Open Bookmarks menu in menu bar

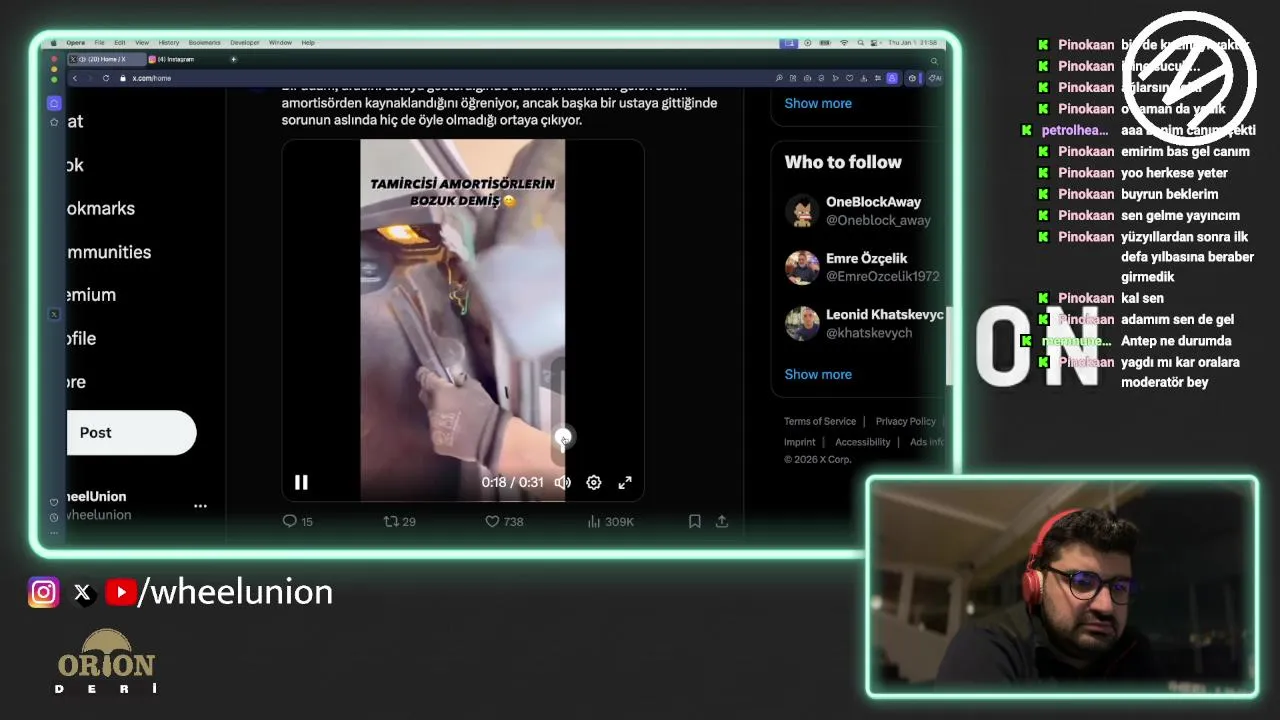204,43
